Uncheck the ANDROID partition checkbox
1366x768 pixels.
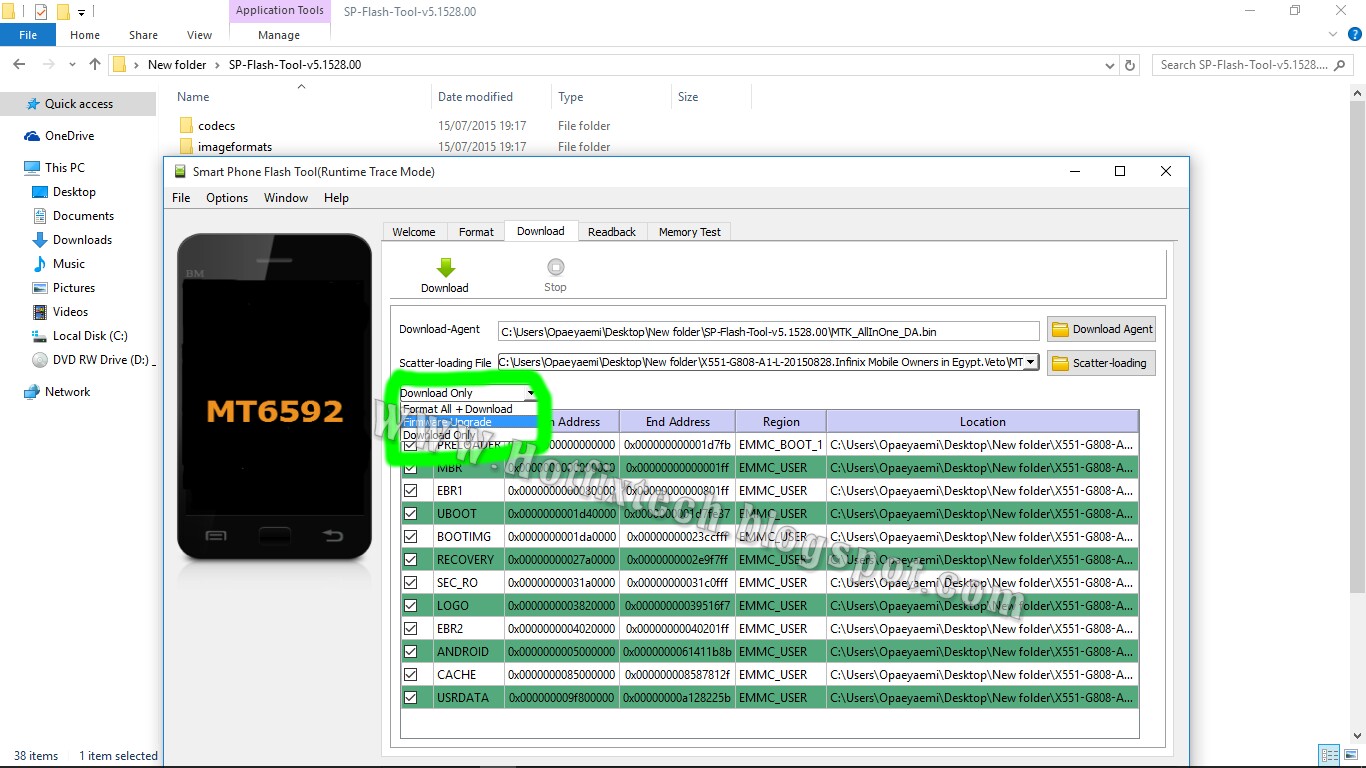tap(411, 651)
